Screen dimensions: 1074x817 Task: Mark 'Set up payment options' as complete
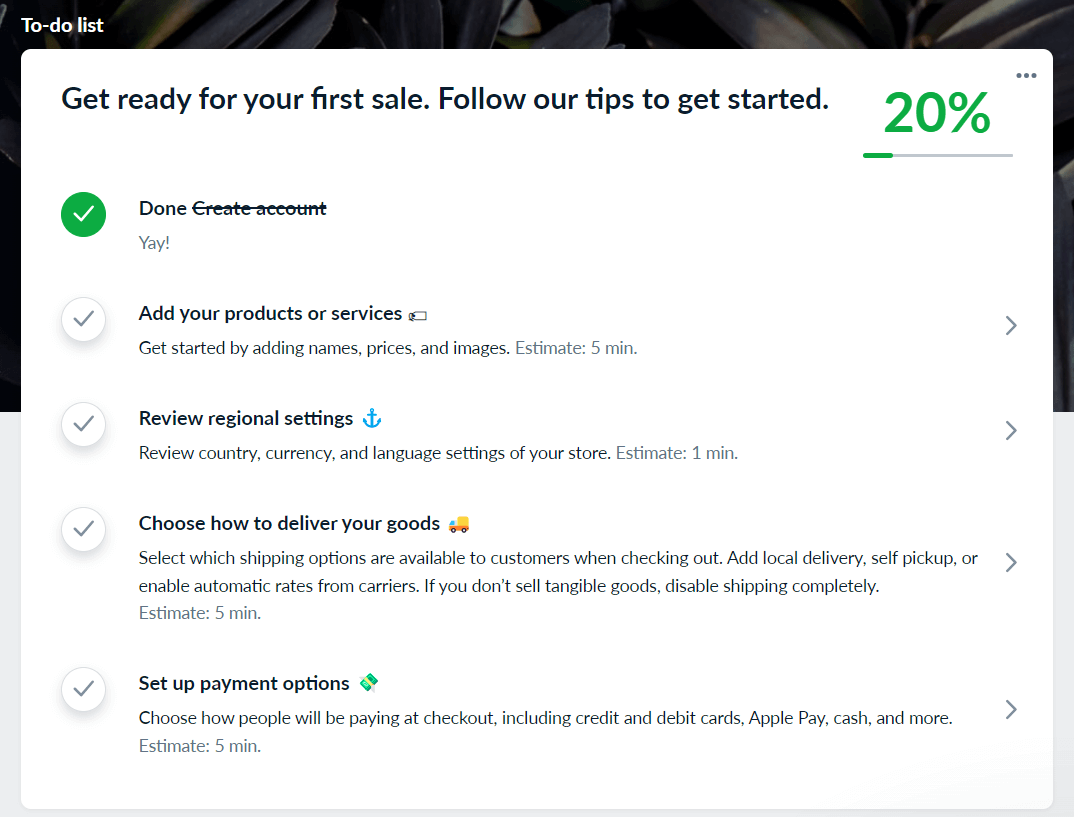pos(84,689)
